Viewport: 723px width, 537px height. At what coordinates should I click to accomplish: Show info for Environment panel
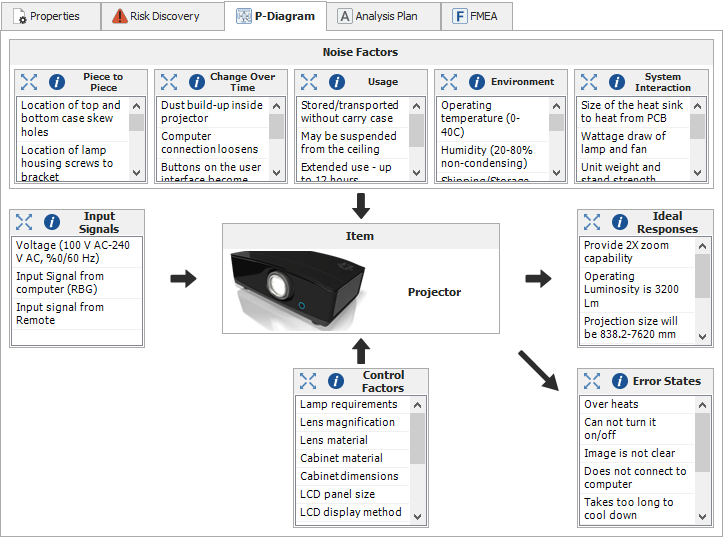pyautogui.click(x=477, y=82)
